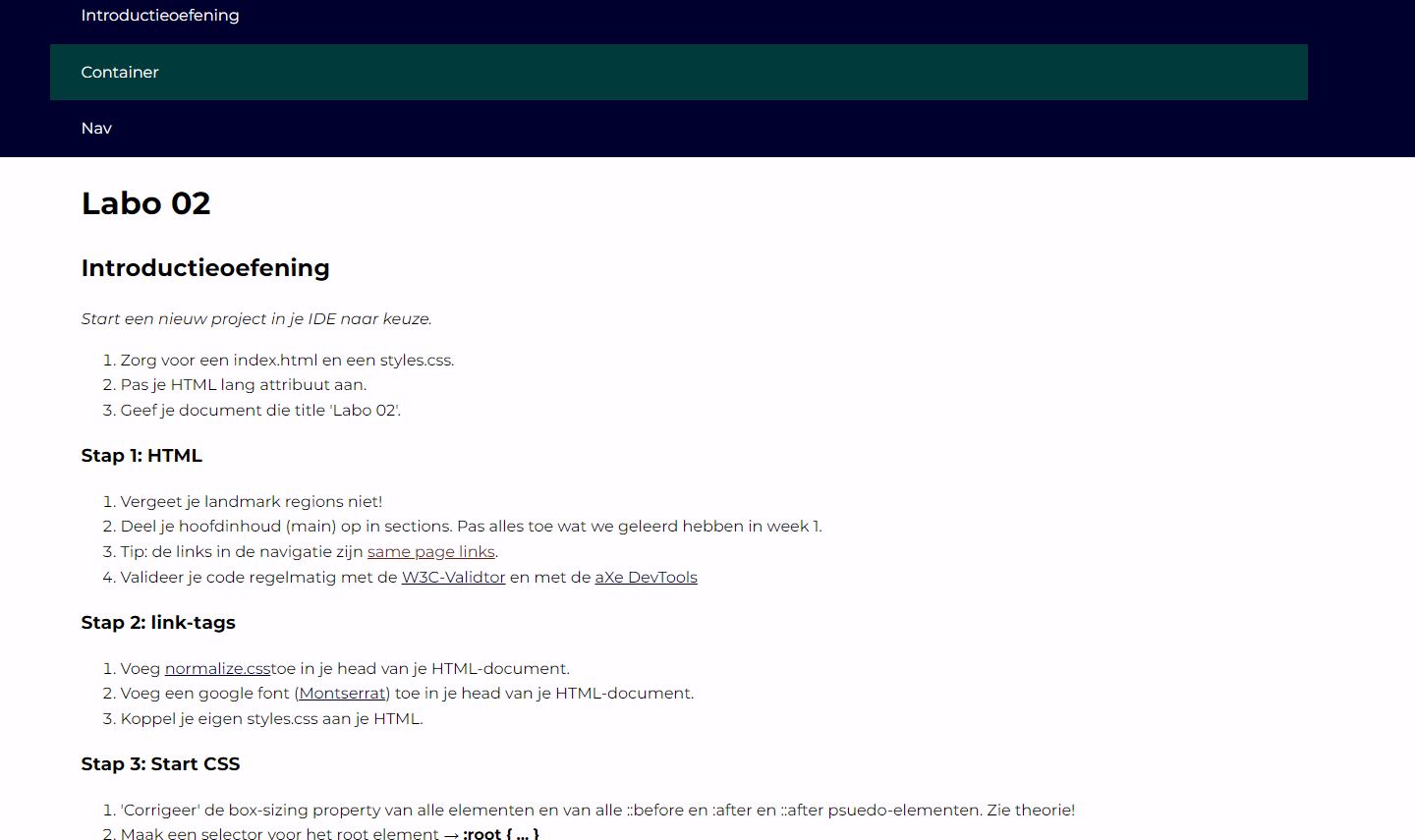
Task: Click 'Koppel je eigen styles.css' item
Action: pos(271,719)
